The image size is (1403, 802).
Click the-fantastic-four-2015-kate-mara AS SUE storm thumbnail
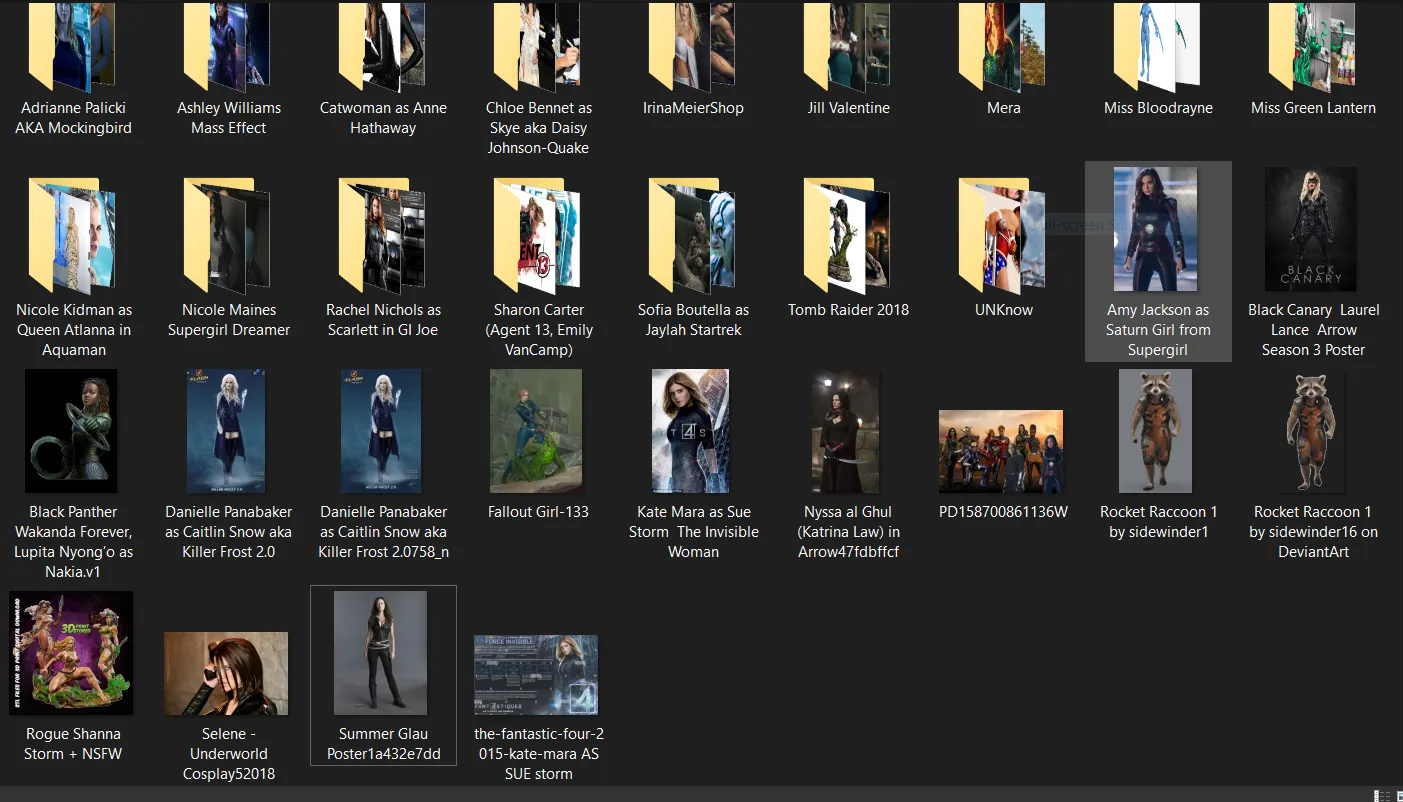(536, 675)
